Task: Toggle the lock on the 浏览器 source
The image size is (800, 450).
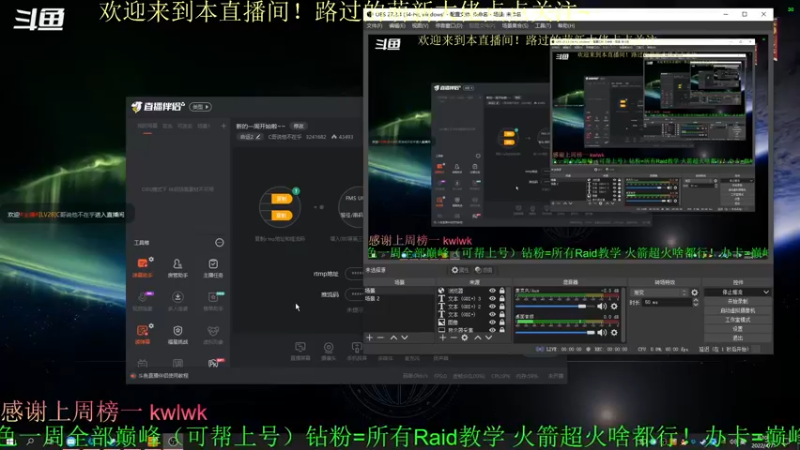Action: point(502,291)
